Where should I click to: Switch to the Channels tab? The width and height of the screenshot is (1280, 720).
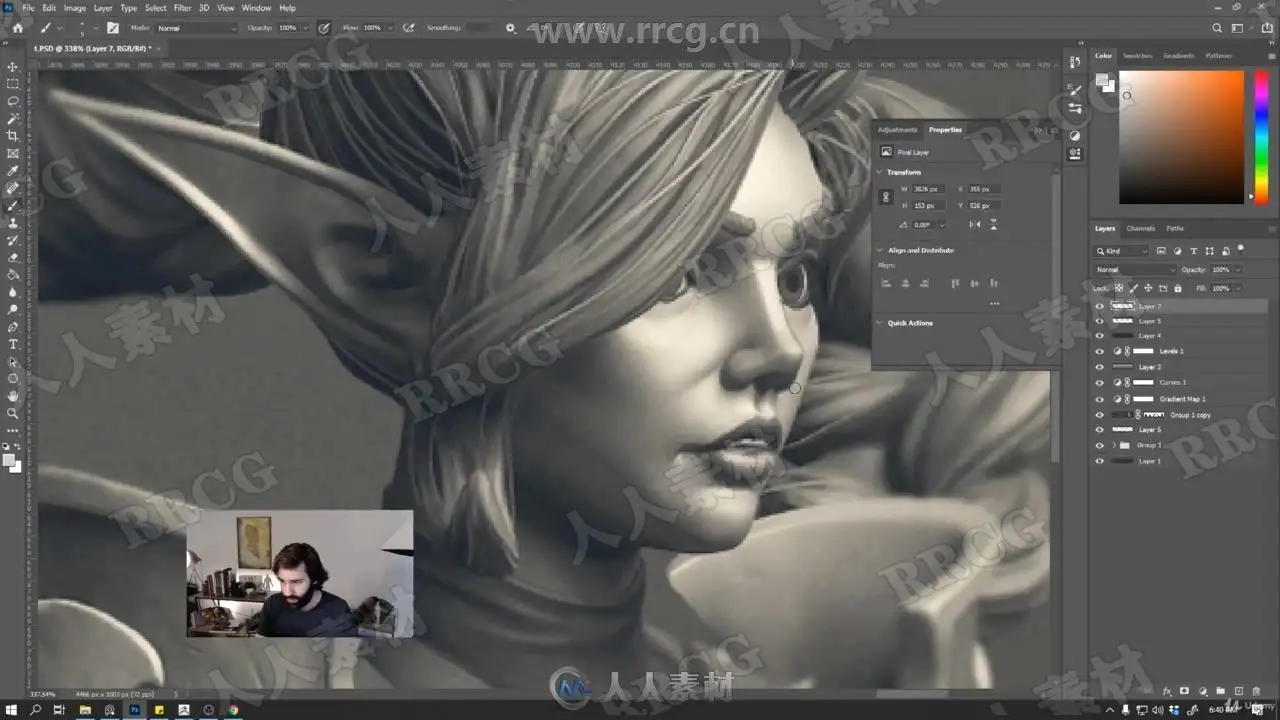(x=1140, y=228)
